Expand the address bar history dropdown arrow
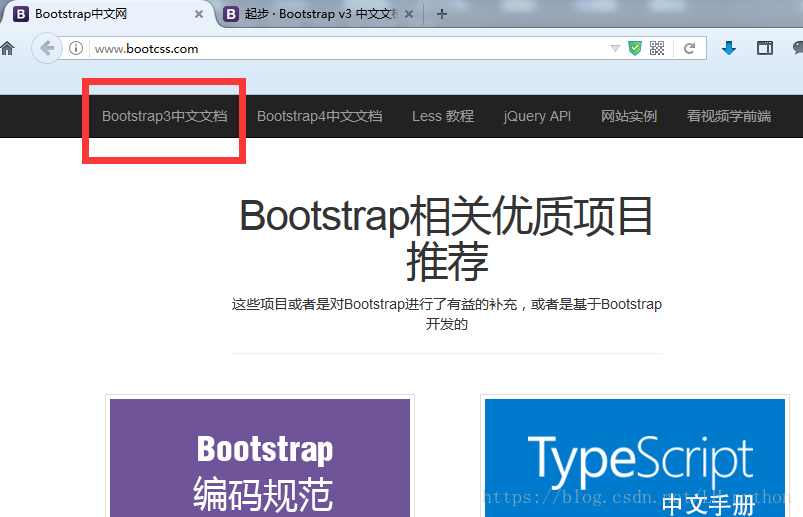Screen dimensions: 803x517 616,49
